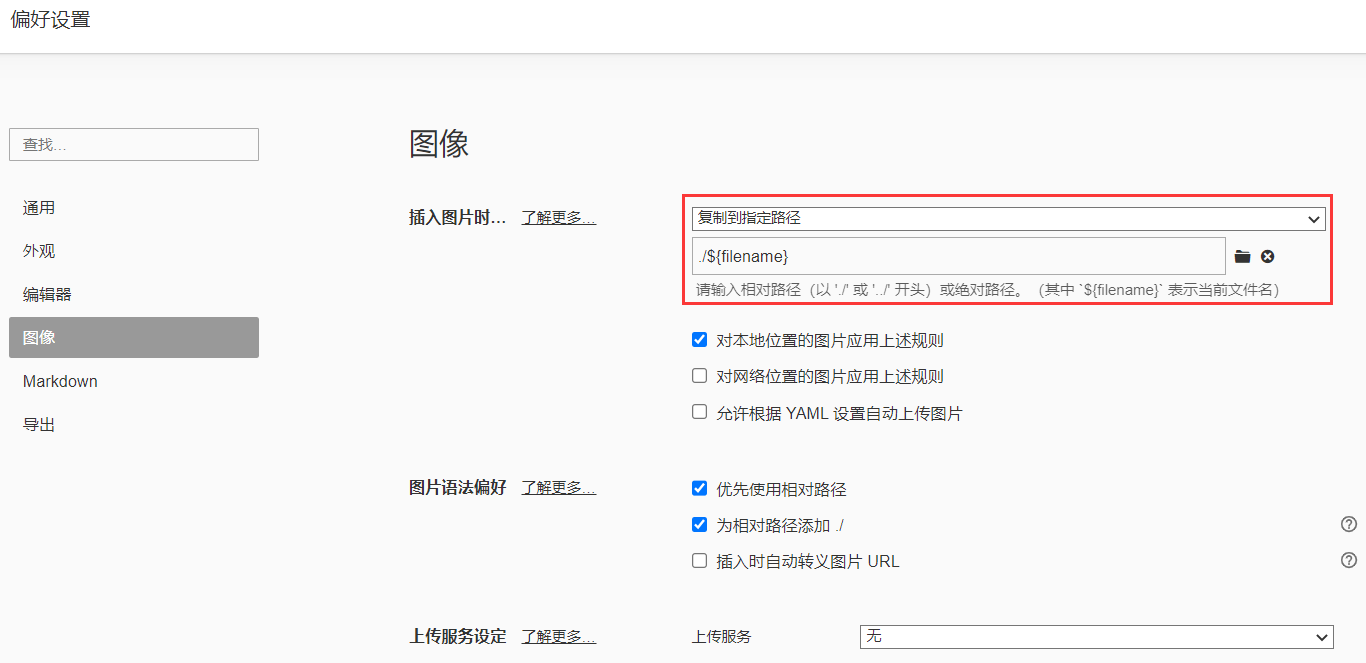Show help for 为相对路径添加 ./ option
This screenshot has height=663, width=1366.
(1348, 524)
